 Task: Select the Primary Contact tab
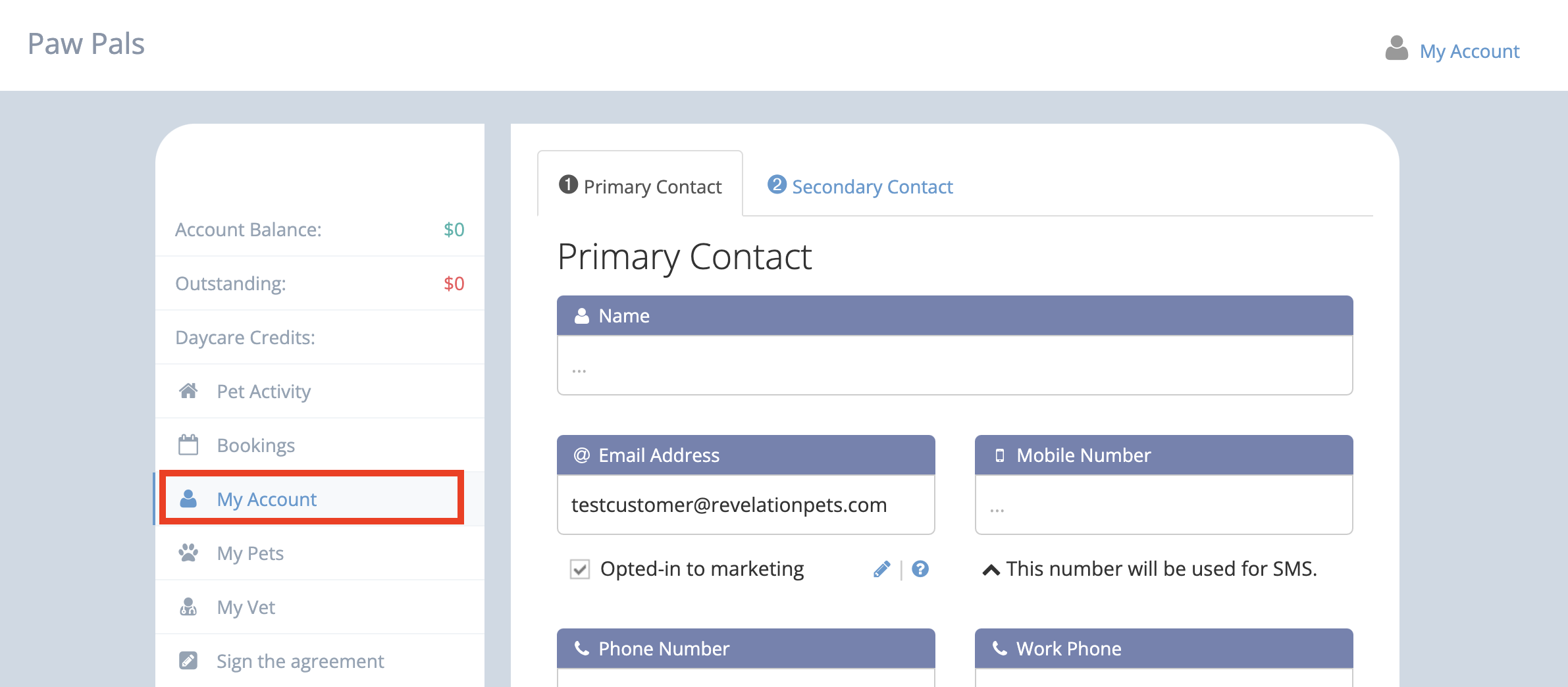coord(640,186)
